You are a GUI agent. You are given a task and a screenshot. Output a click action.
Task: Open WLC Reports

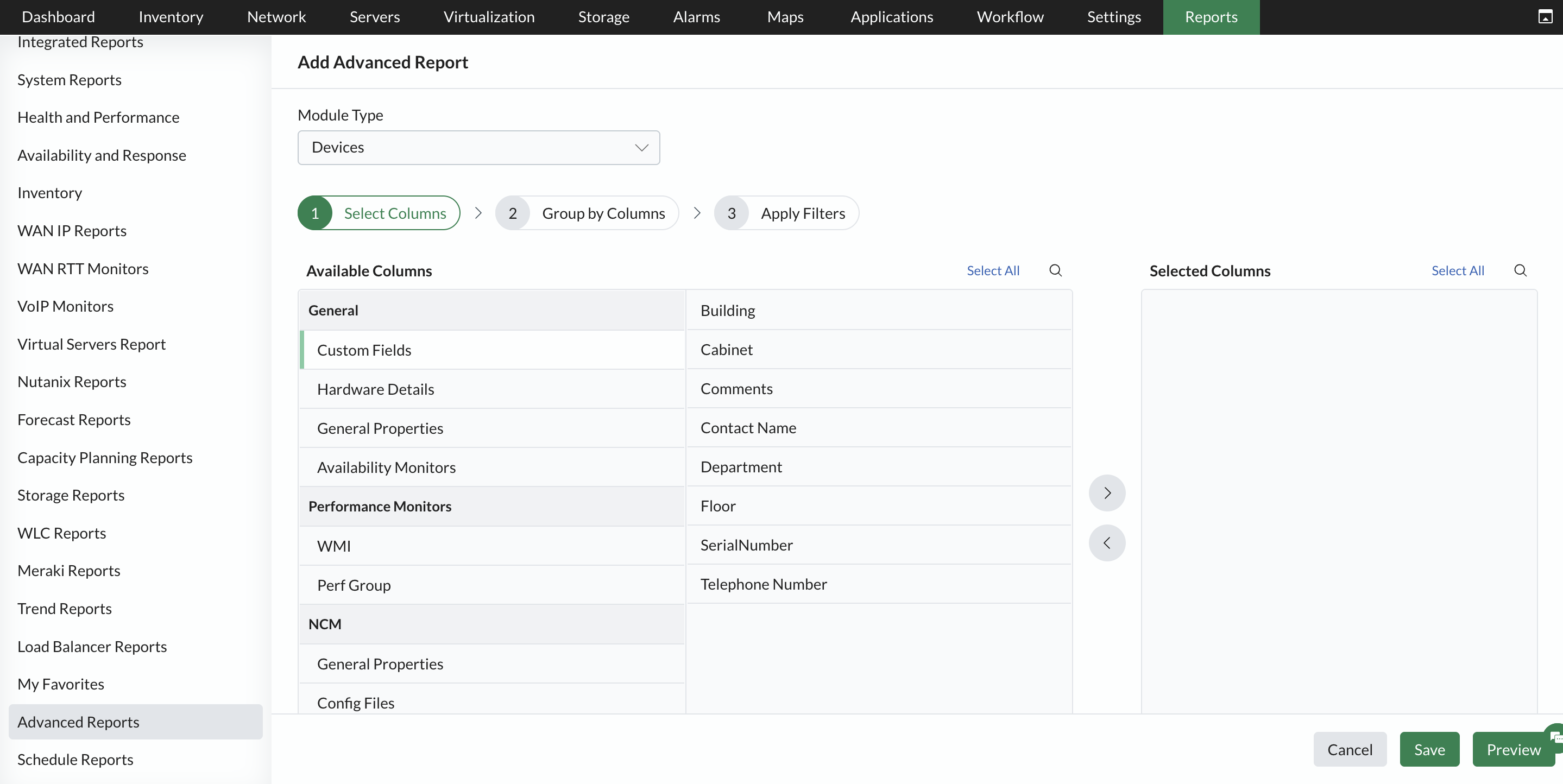coord(61,533)
